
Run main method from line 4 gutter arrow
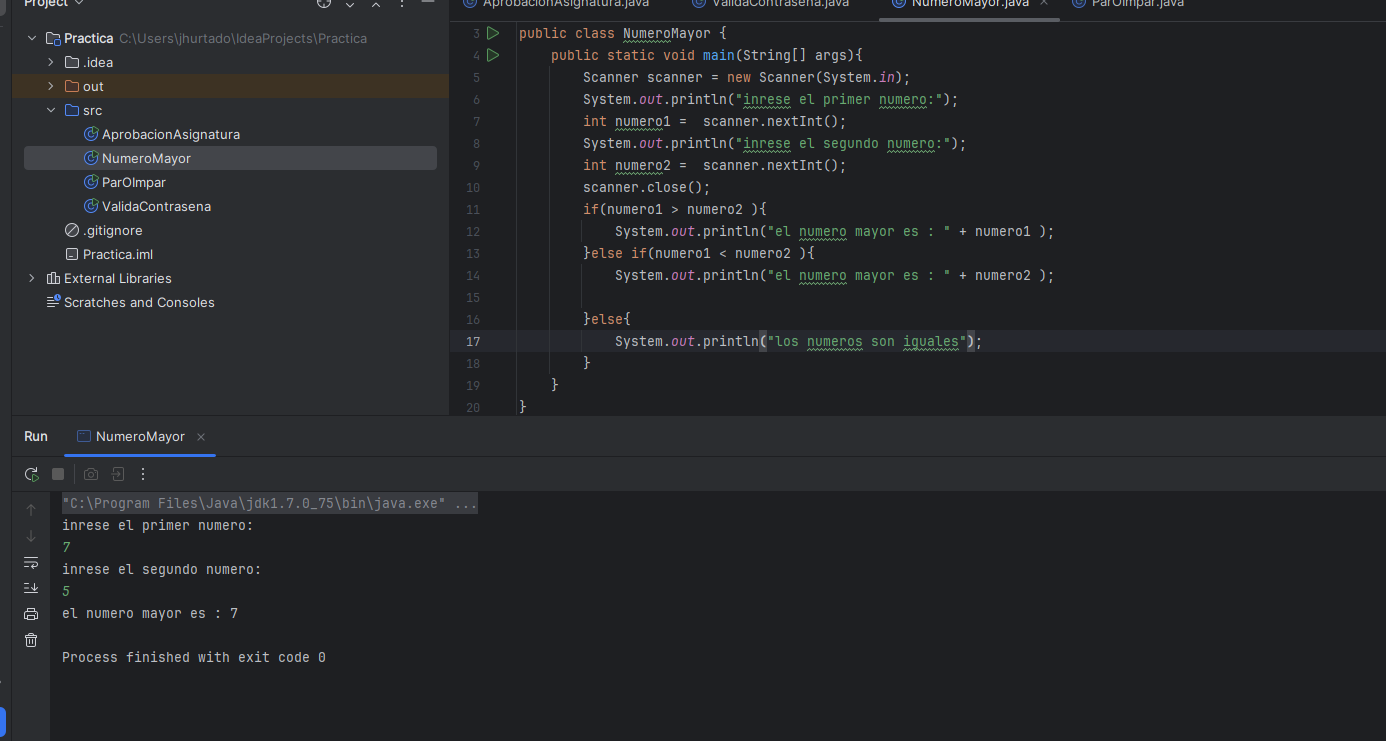click(x=493, y=55)
